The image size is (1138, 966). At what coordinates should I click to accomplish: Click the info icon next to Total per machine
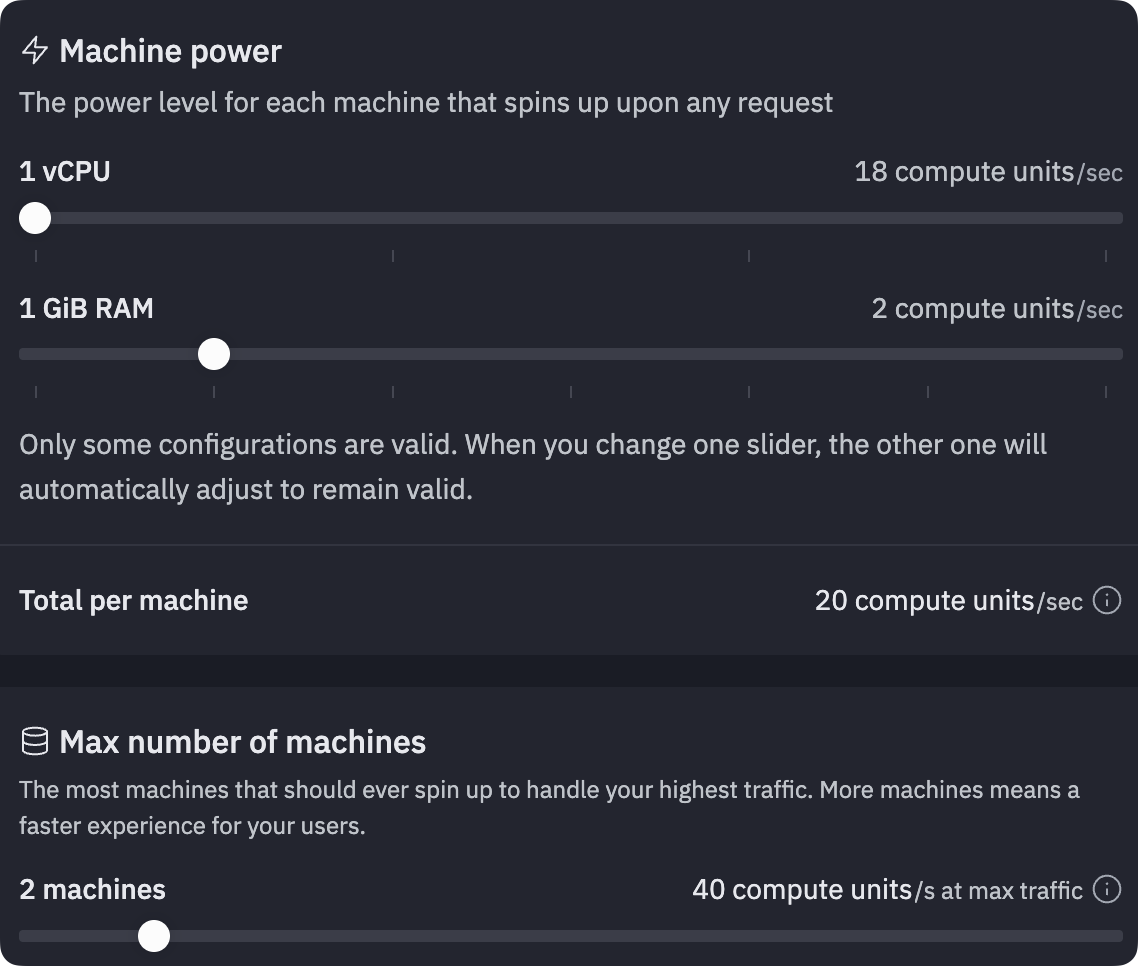[1108, 600]
